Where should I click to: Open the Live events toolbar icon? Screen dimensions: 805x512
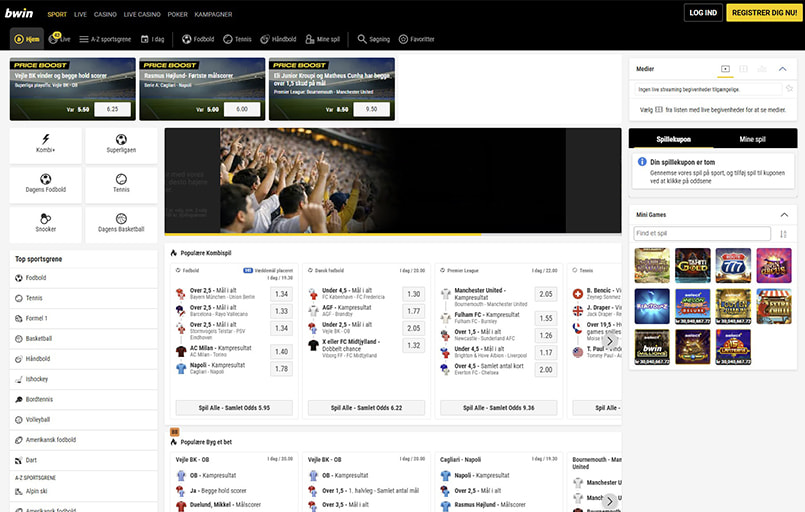pyautogui.click(x=59, y=39)
